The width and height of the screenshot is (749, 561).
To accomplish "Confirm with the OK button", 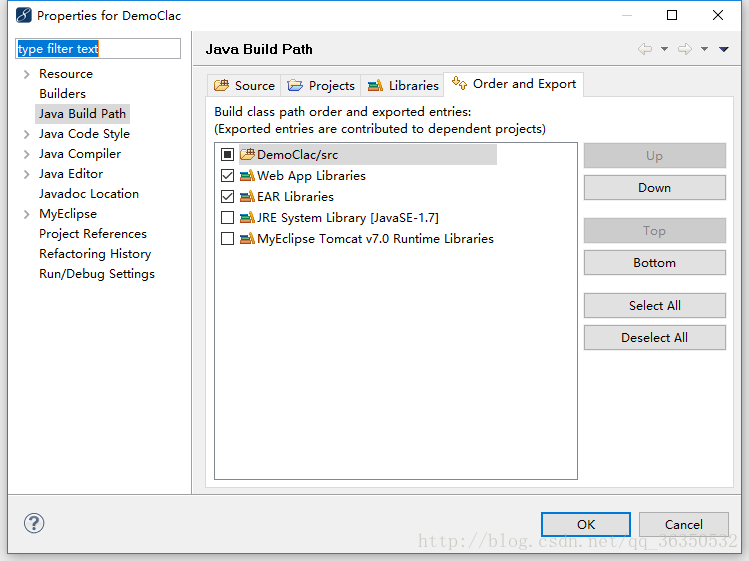I will point(586,524).
